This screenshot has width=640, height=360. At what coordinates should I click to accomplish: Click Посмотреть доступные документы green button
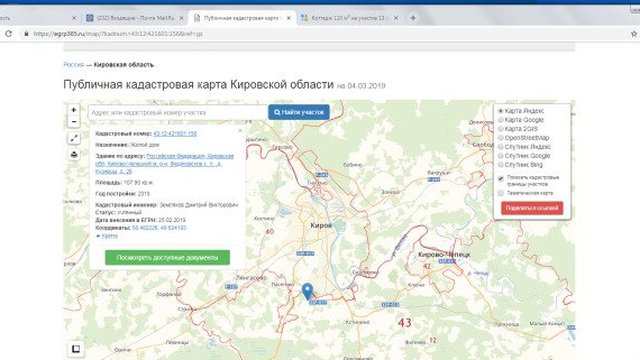tap(167, 258)
